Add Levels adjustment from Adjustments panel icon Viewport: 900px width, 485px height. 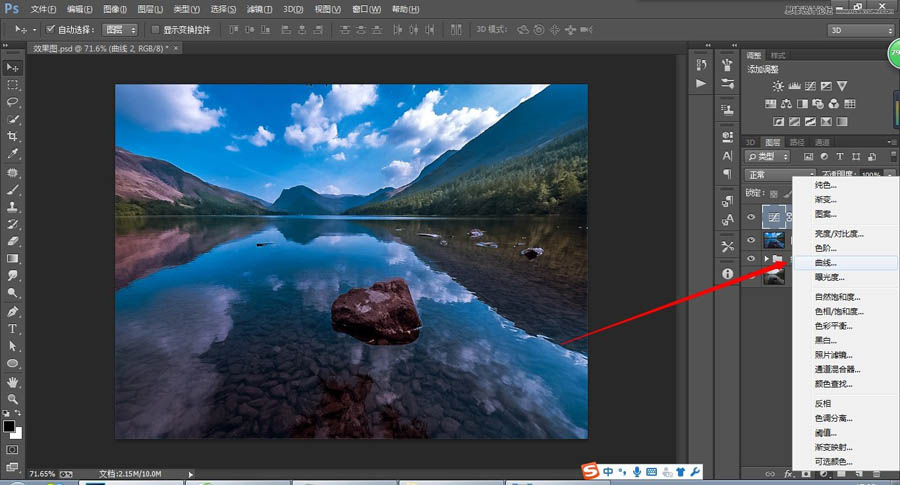pos(794,86)
